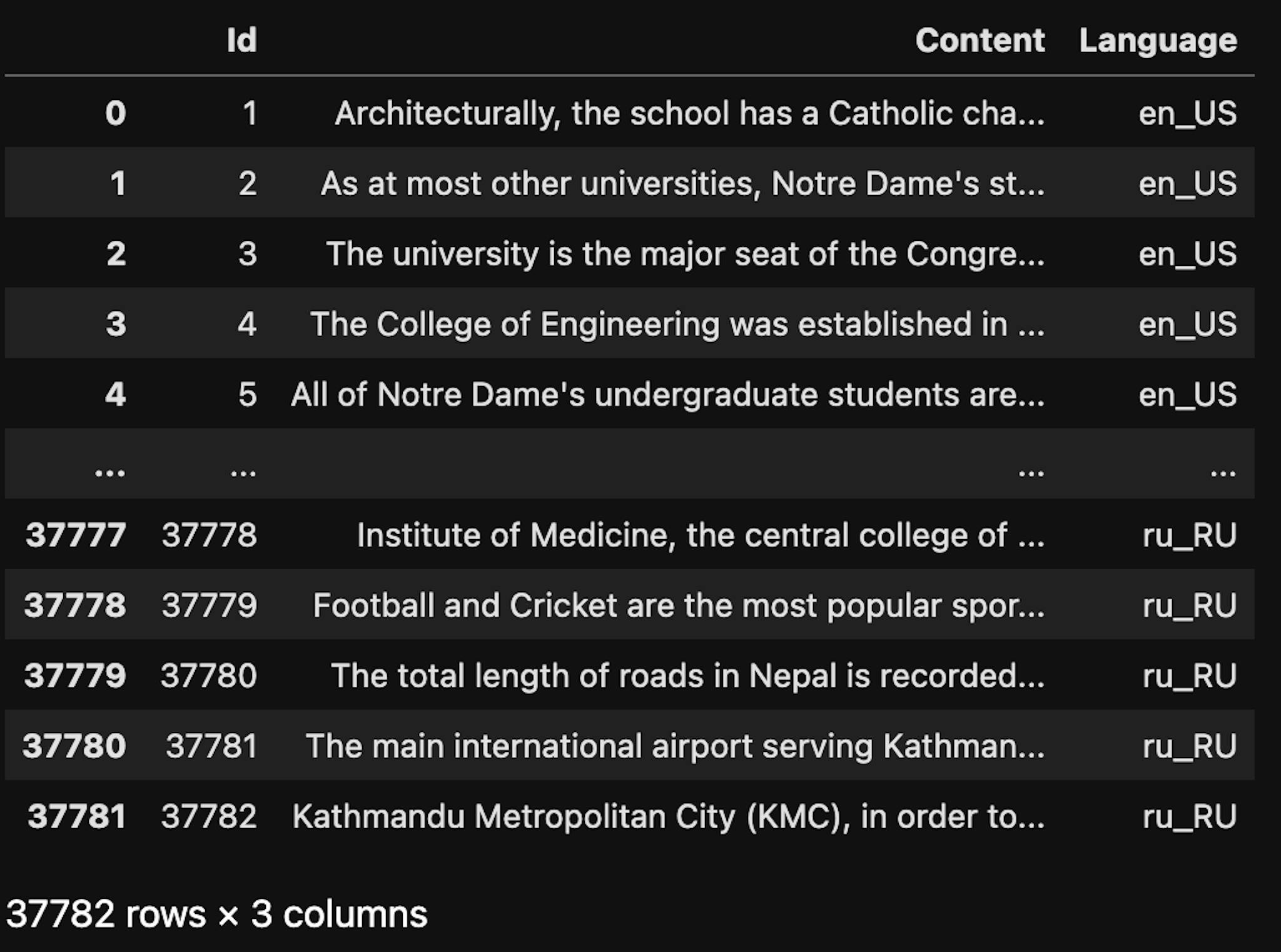Viewport: 1281px width, 952px height.
Task: Select the 'Institute of Medicine' content cell
Action: (701, 535)
